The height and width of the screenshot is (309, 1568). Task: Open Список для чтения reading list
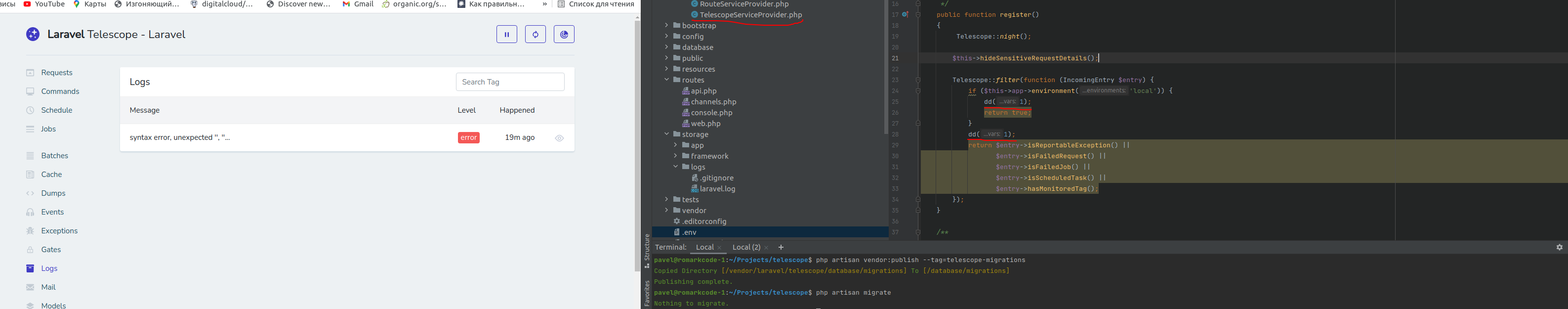pyautogui.click(x=596, y=4)
